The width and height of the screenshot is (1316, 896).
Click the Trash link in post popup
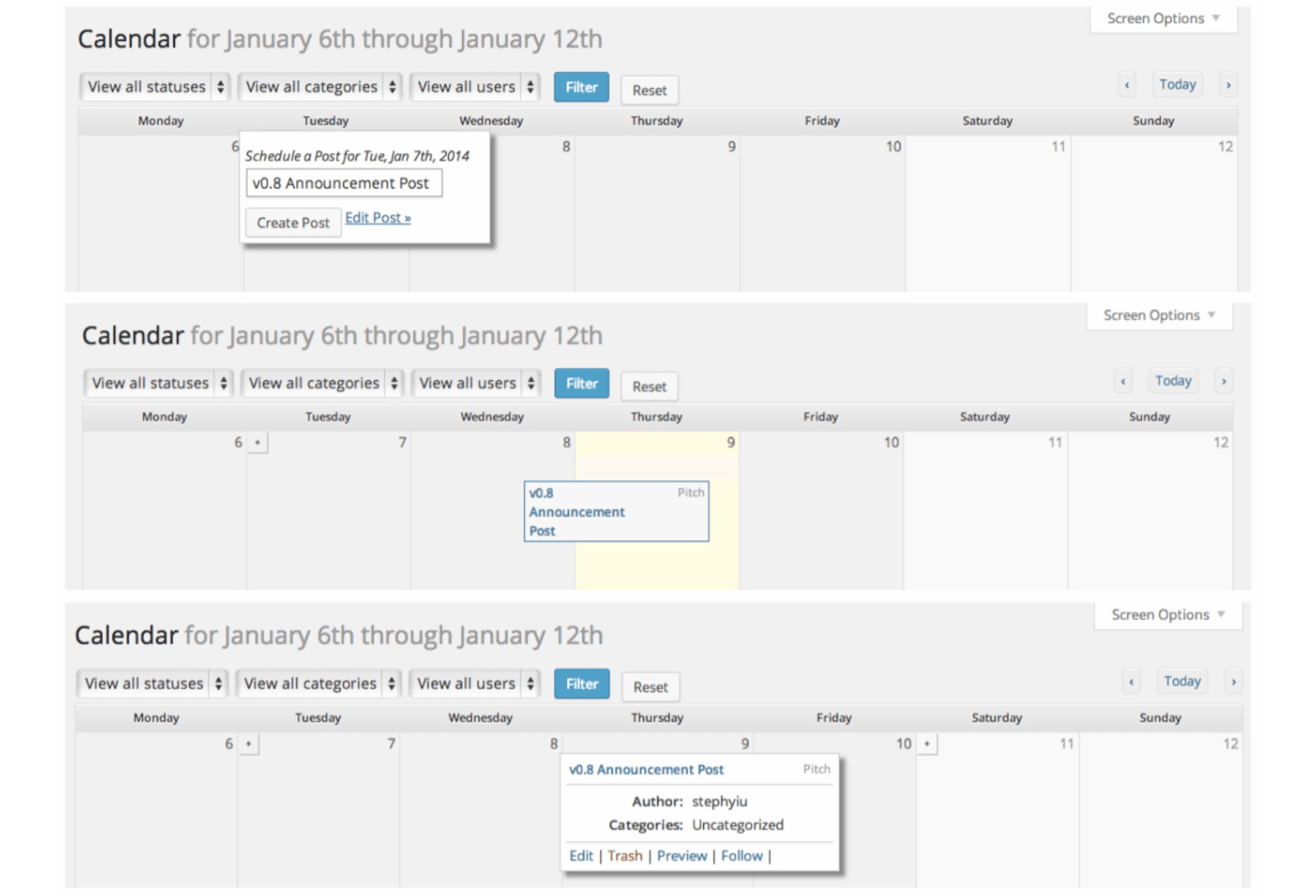point(625,856)
